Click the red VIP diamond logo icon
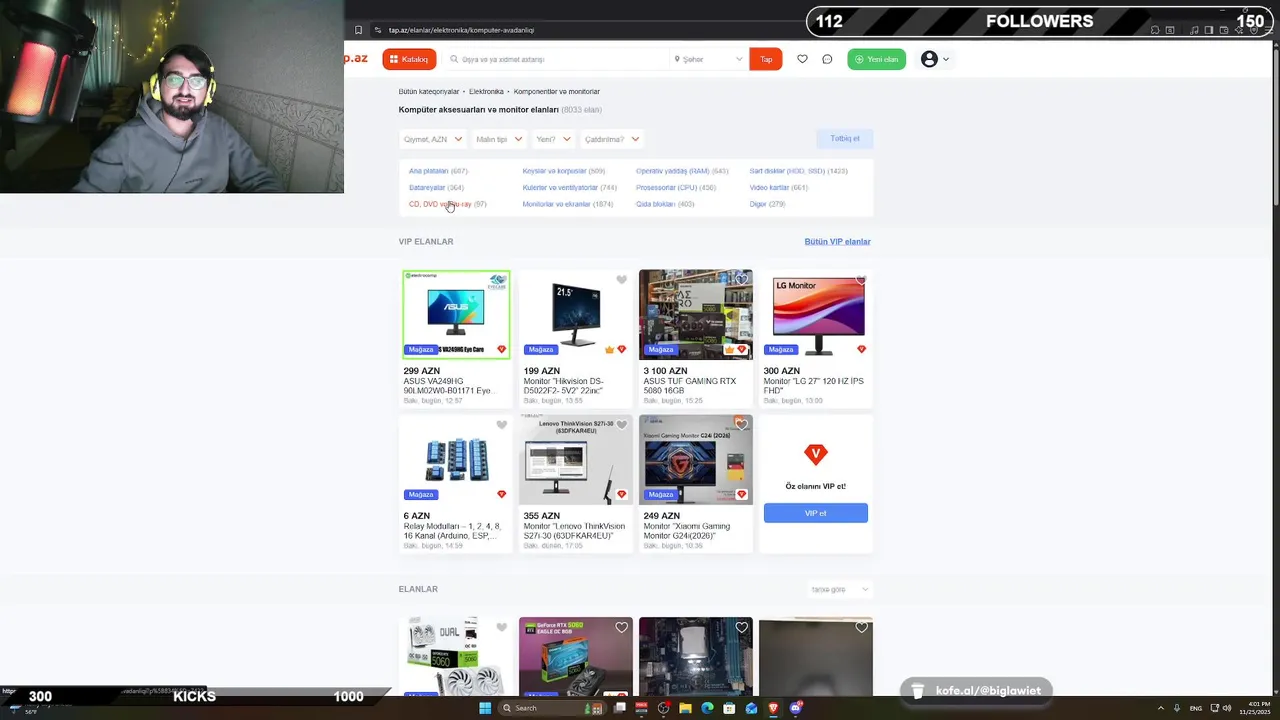The image size is (1280, 720). pyautogui.click(x=816, y=455)
